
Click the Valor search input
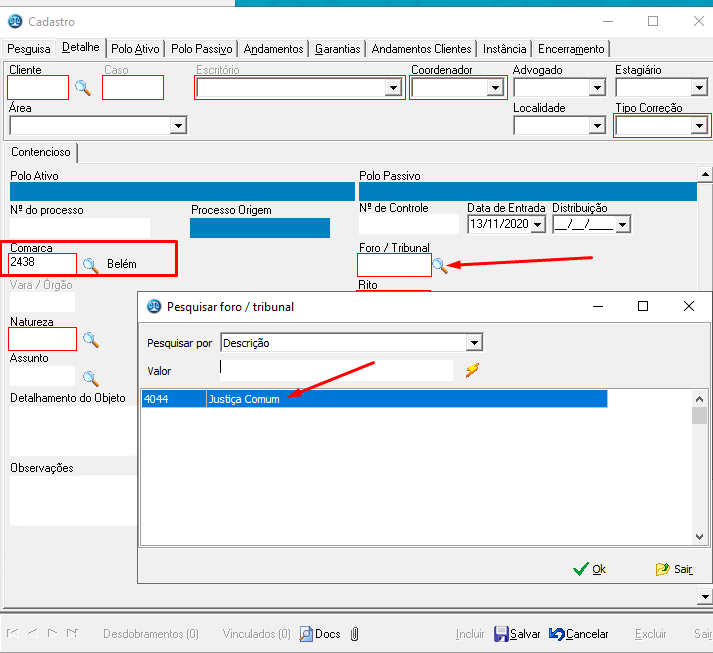336,370
